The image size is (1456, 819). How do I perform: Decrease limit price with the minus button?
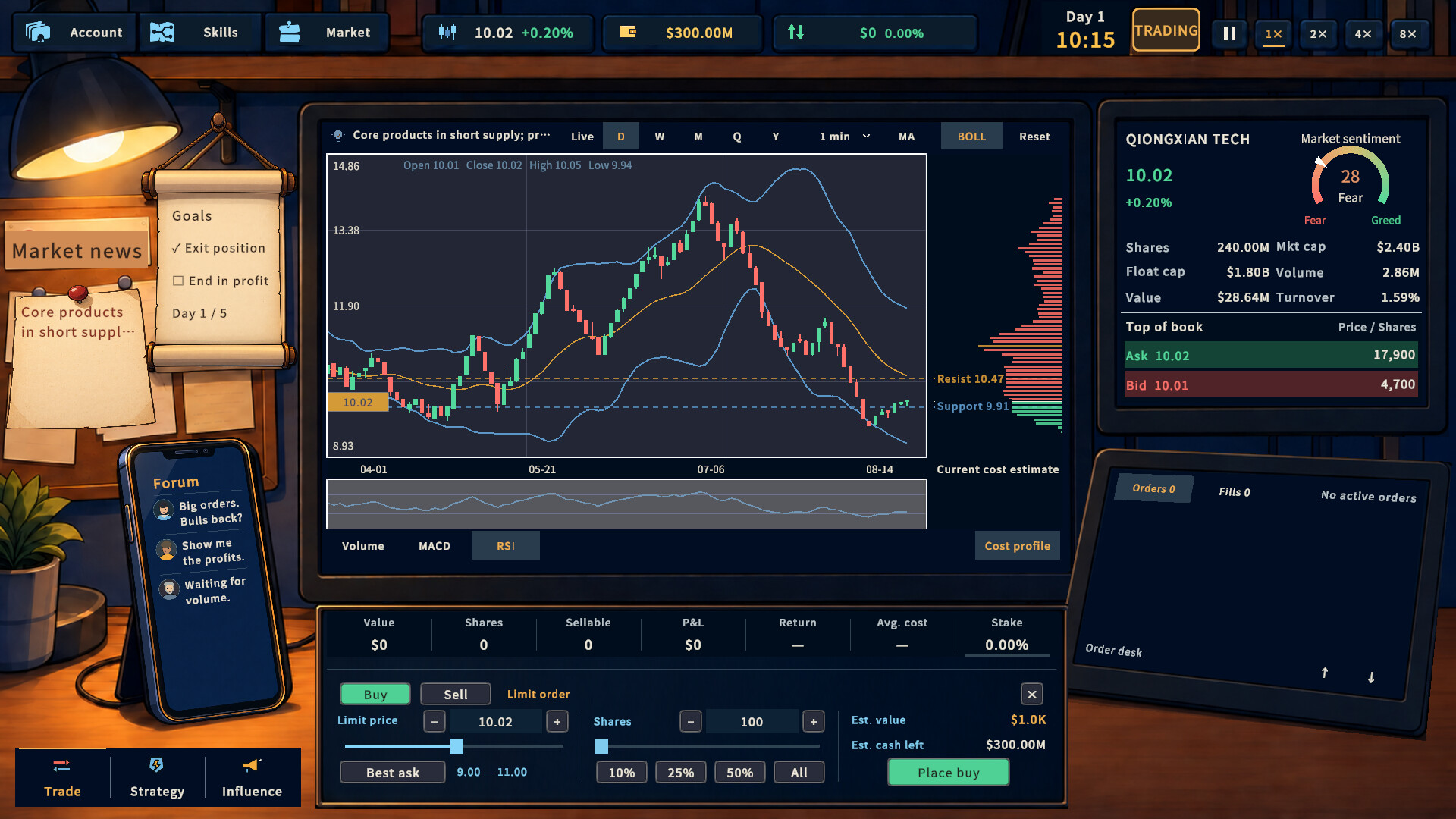(435, 721)
